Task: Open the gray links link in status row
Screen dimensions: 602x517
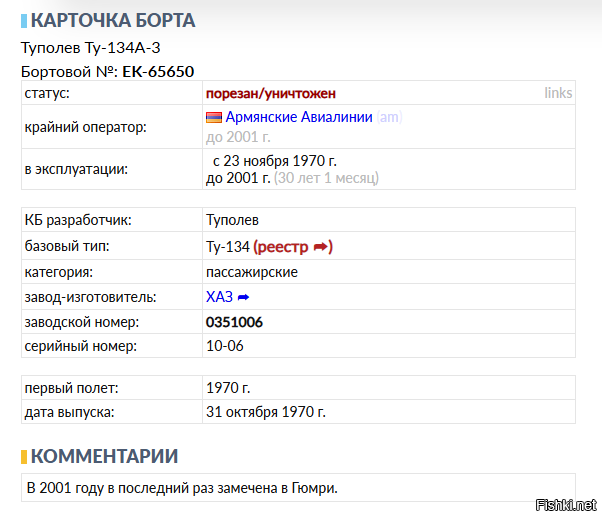Action: [x=558, y=93]
